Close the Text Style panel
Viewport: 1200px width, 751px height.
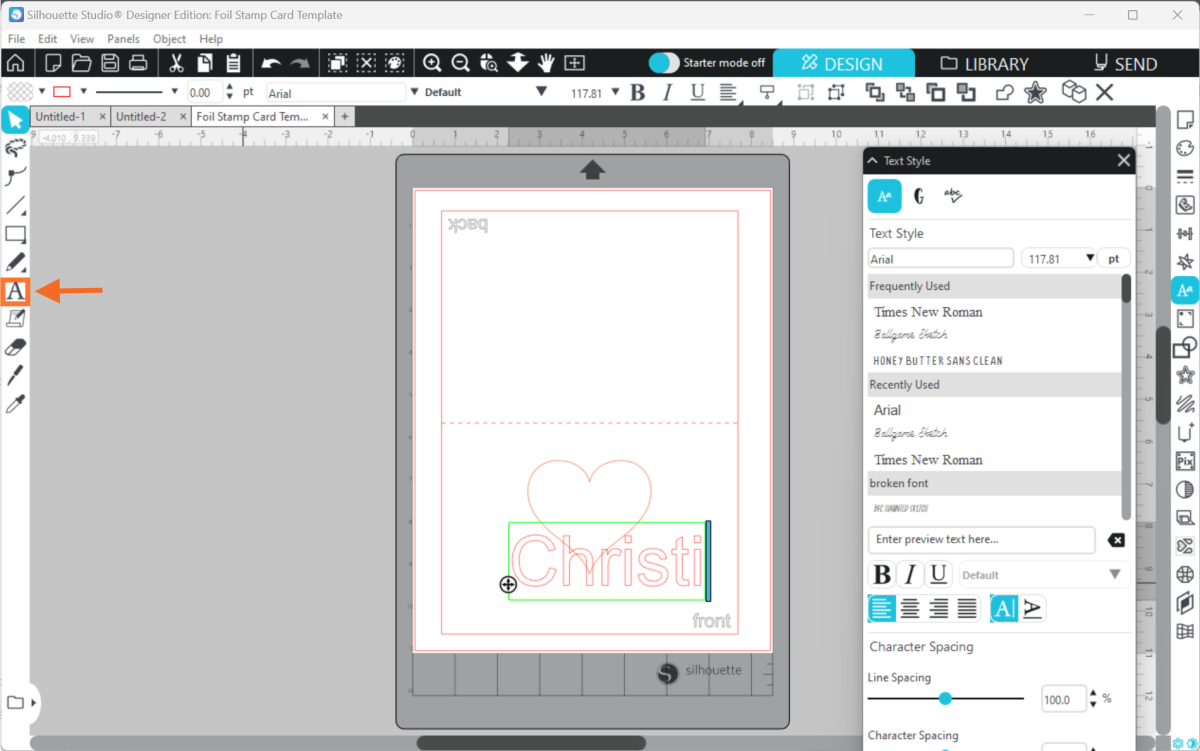(x=1124, y=160)
